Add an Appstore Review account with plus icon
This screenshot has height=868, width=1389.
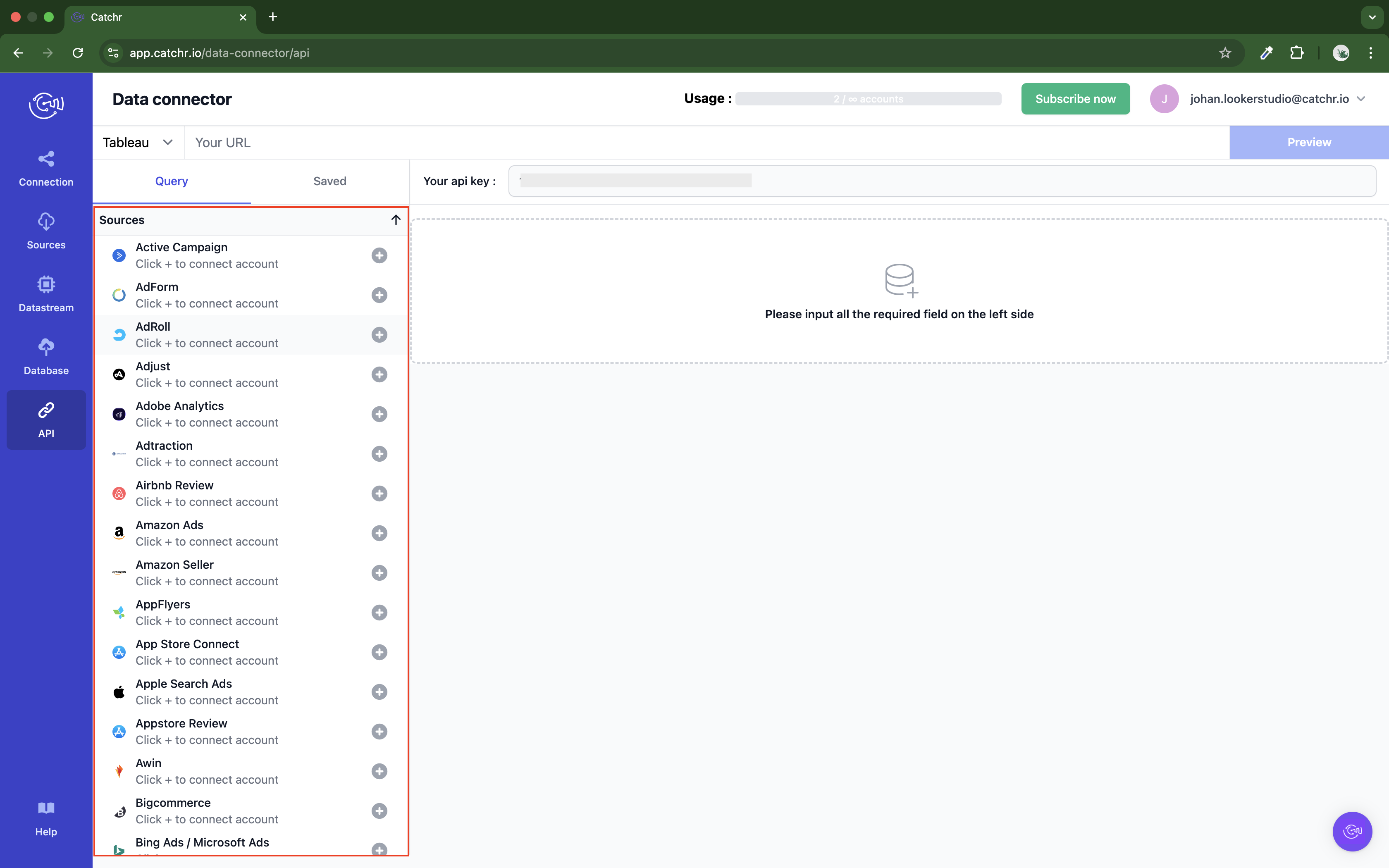(x=379, y=731)
